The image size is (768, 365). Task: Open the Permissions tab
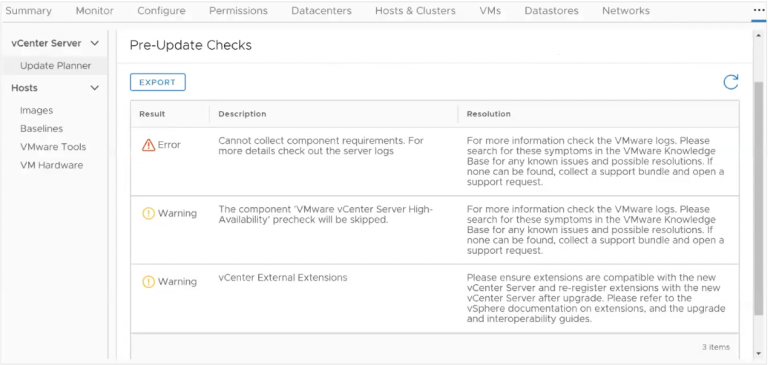239,11
